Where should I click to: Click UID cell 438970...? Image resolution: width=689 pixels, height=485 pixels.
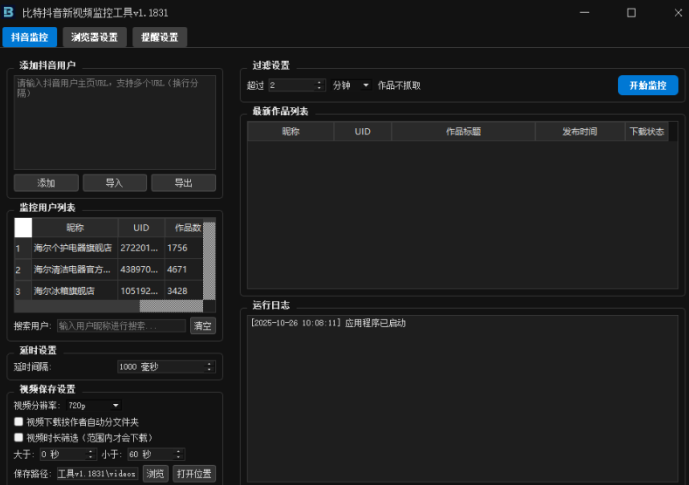coord(141,269)
